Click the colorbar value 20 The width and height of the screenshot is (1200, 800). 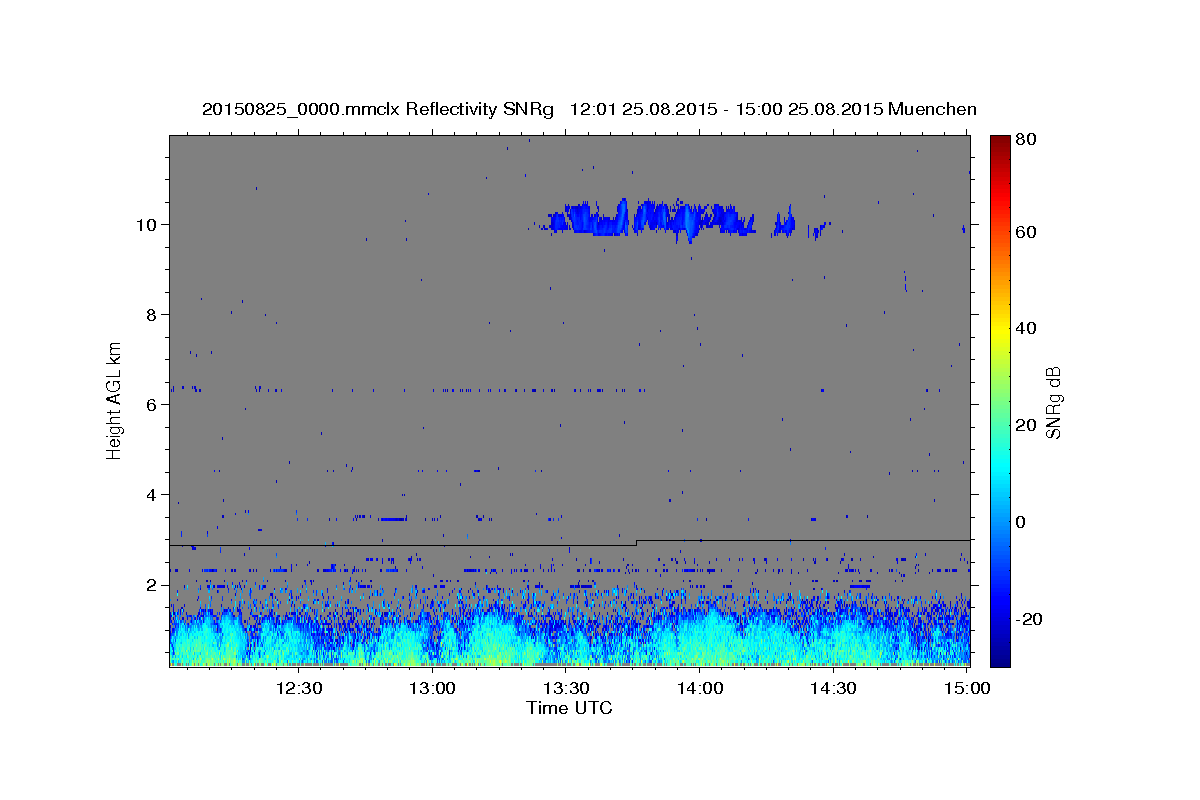click(1028, 425)
